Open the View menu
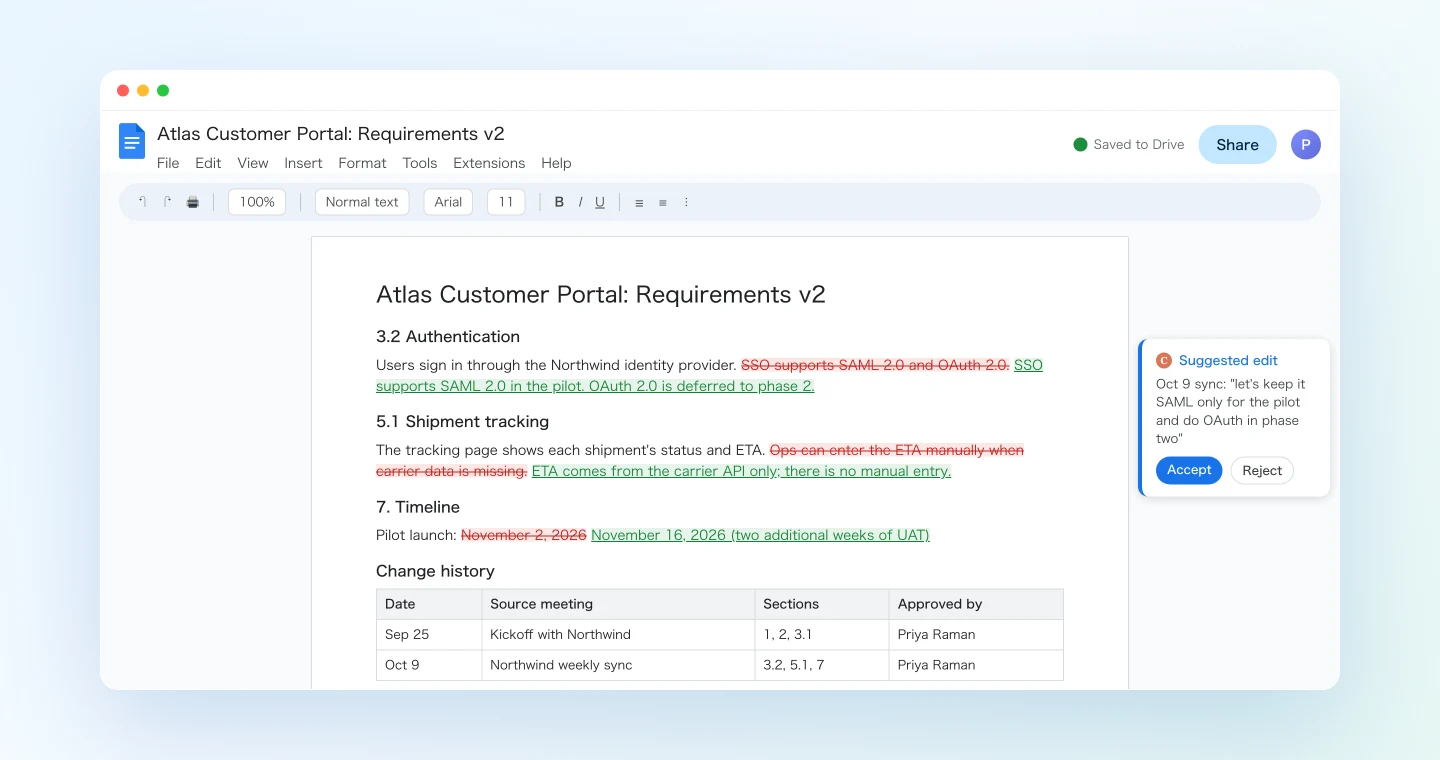1440x760 pixels. coord(253,163)
